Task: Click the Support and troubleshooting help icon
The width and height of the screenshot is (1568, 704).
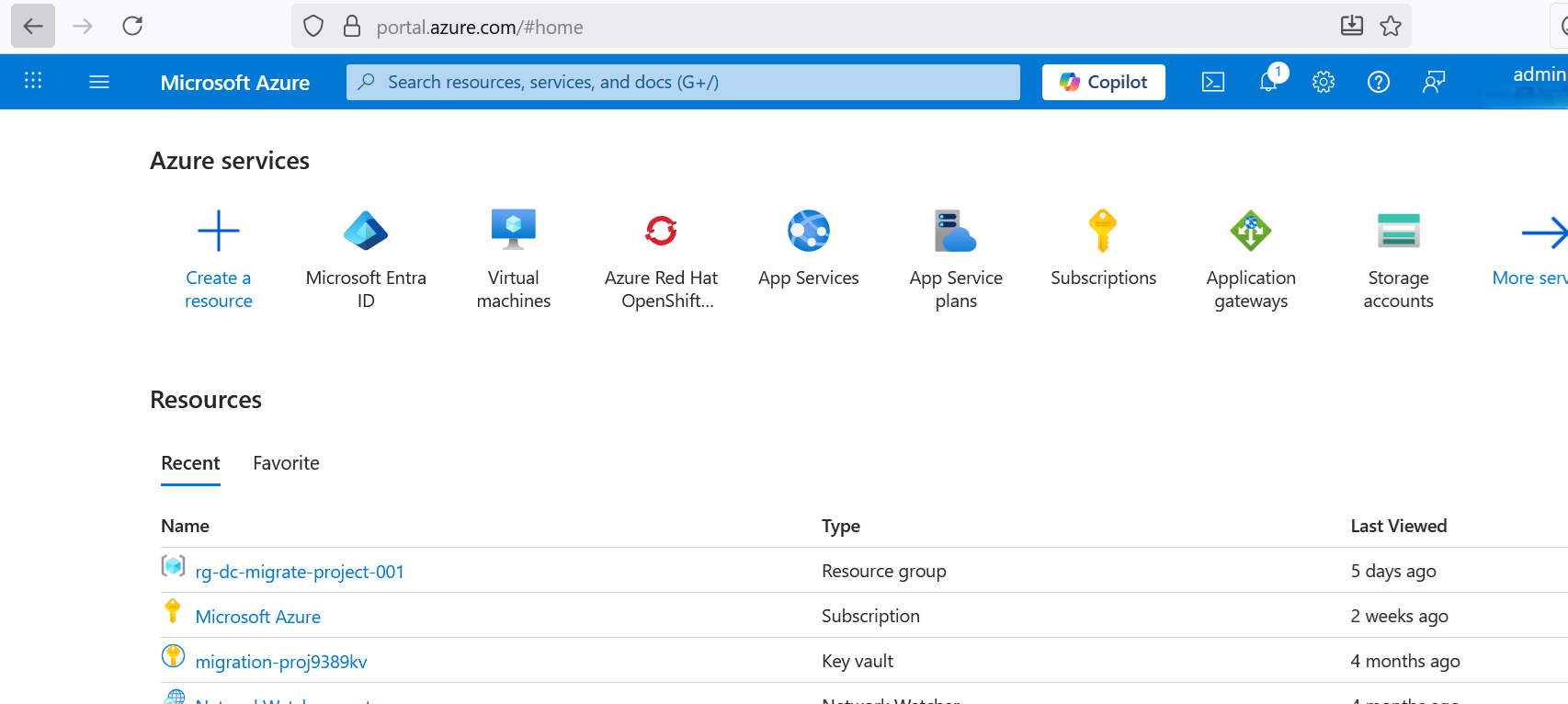Action: click(x=1379, y=82)
